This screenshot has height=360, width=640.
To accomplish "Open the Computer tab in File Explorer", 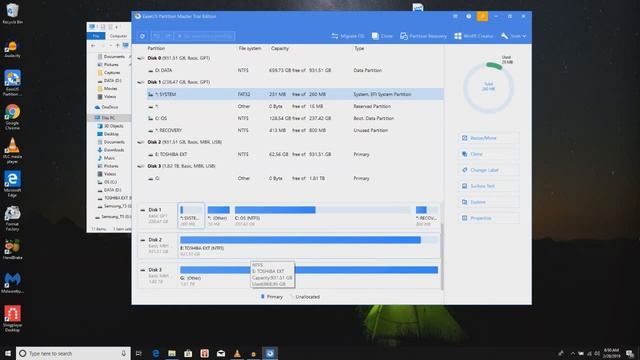I will 118,36.
